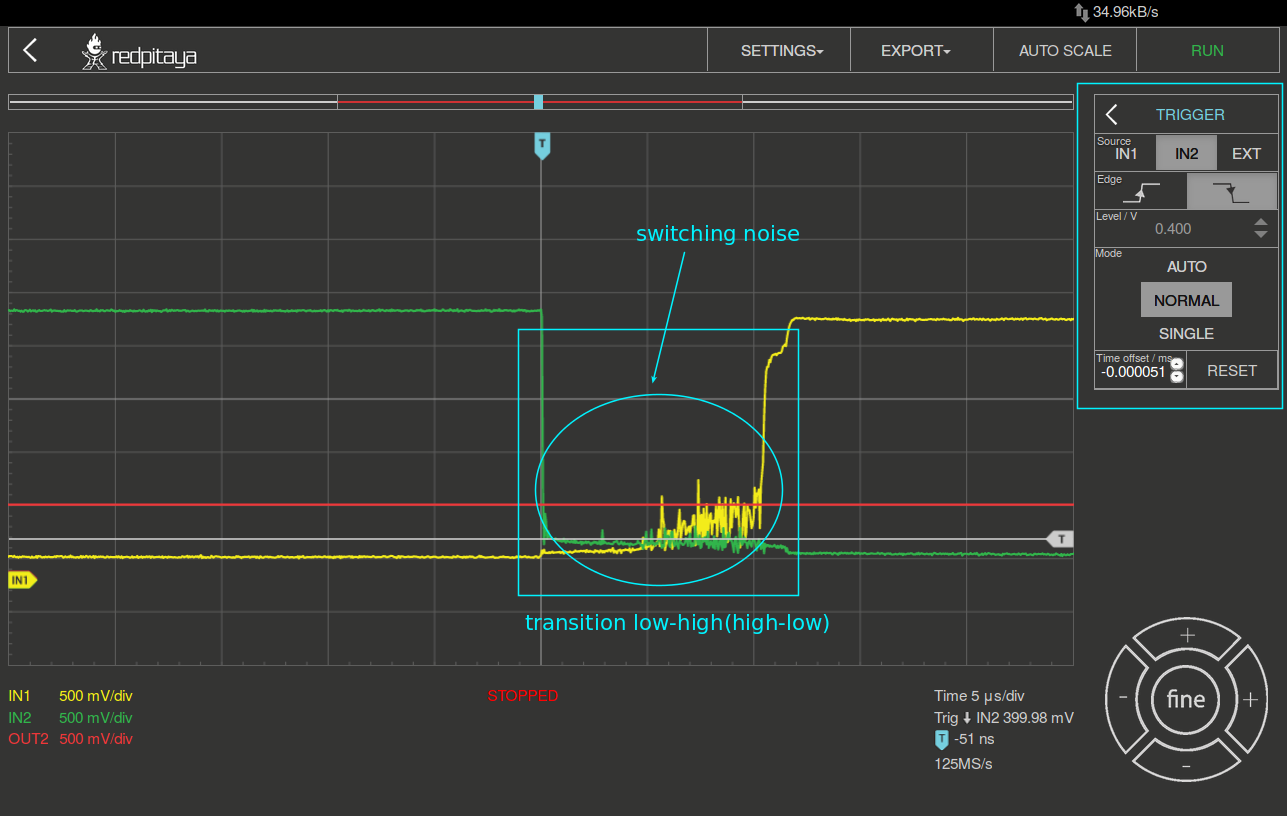Choose the falling edge trigger icon
This screenshot has height=816, width=1287.
click(x=1231, y=192)
